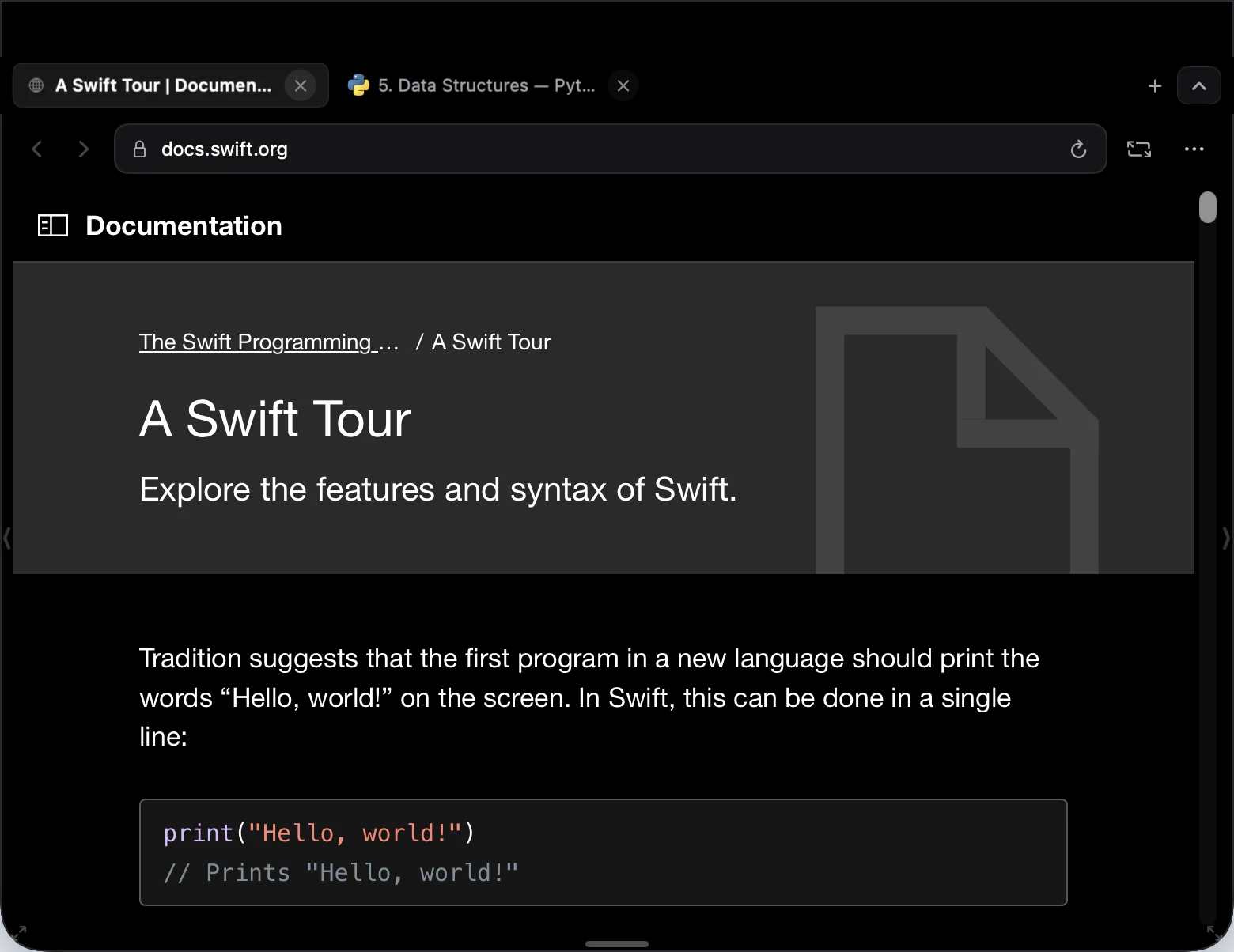Viewport: 1234px width, 952px height.
Task: Close the Data Structures Python tab
Action: pyautogui.click(x=623, y=85)
